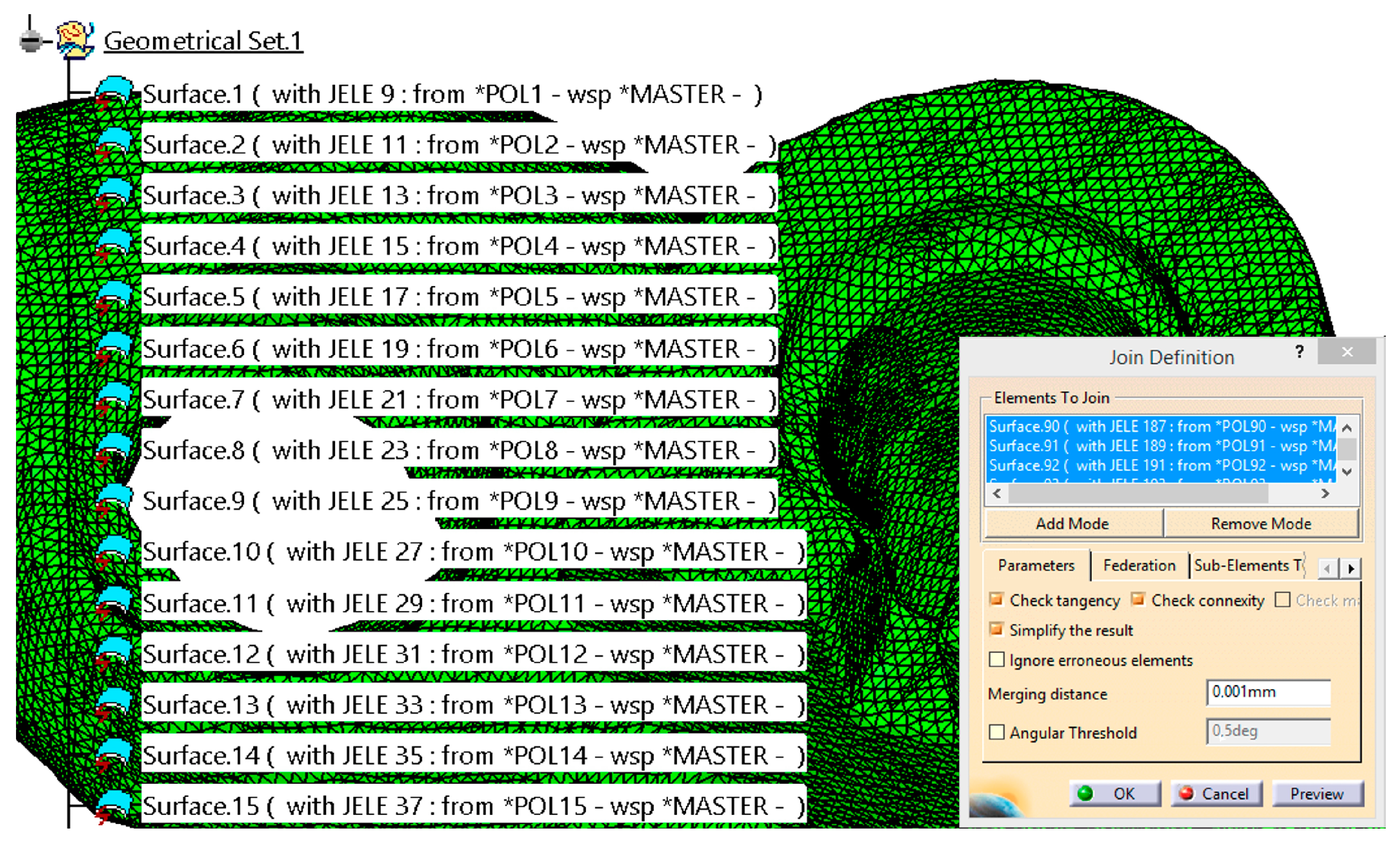Screen dimensions: 1400x845
Task: Click the Preview button
Action: (1317, 793)
